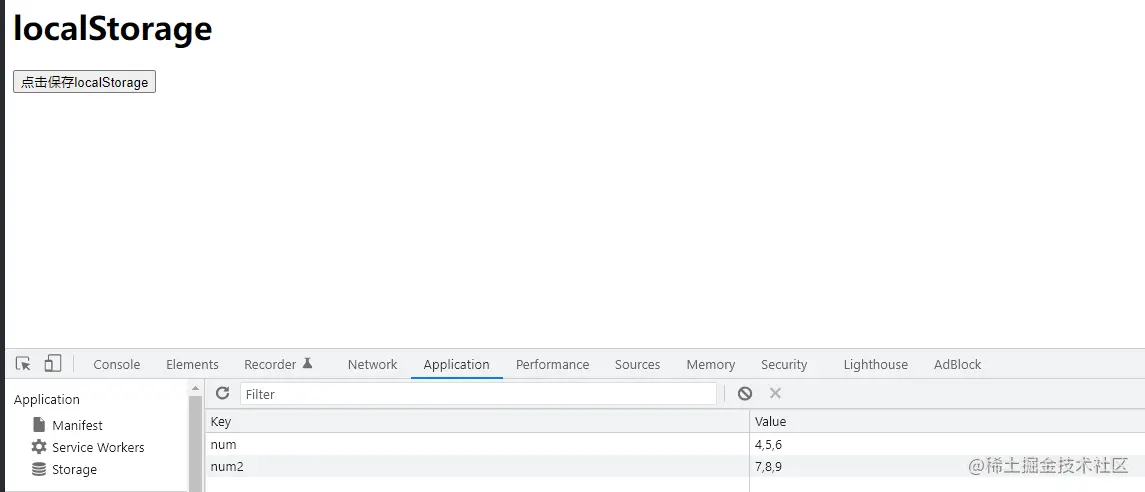
Task: Click the Storage database icon
Action: tap(39, 469)
